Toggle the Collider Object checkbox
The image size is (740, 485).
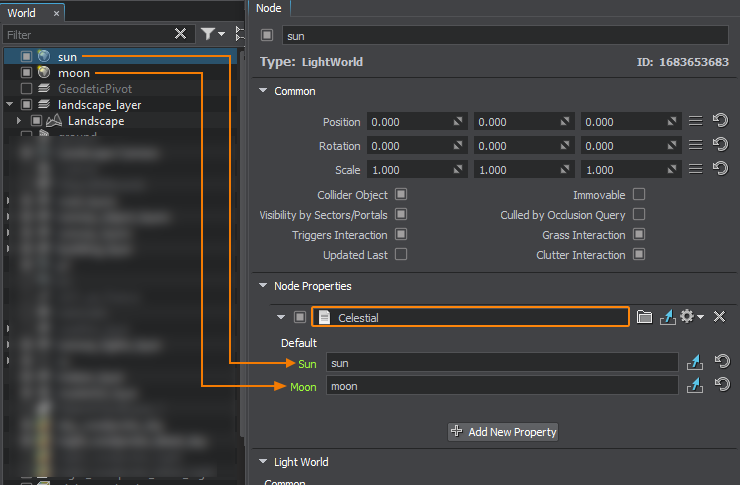(401, 195)
